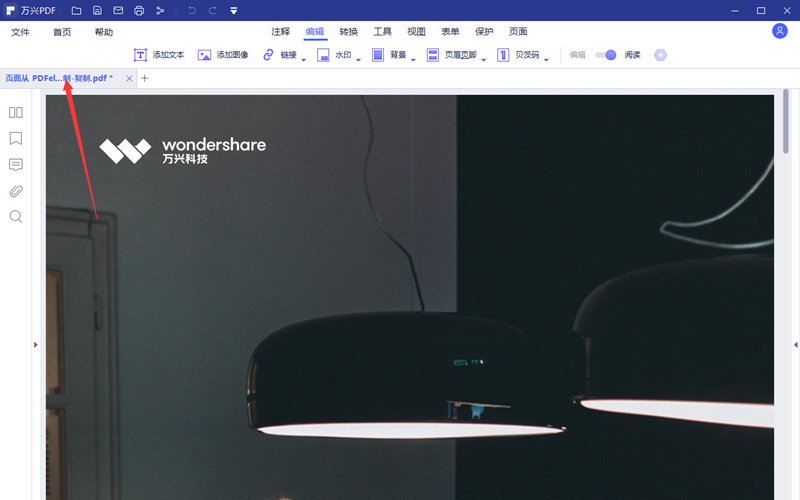The width and height of the screenshot is (800, 500).
Task: Open the search panel in left sidebar
Action: (16, 217)
